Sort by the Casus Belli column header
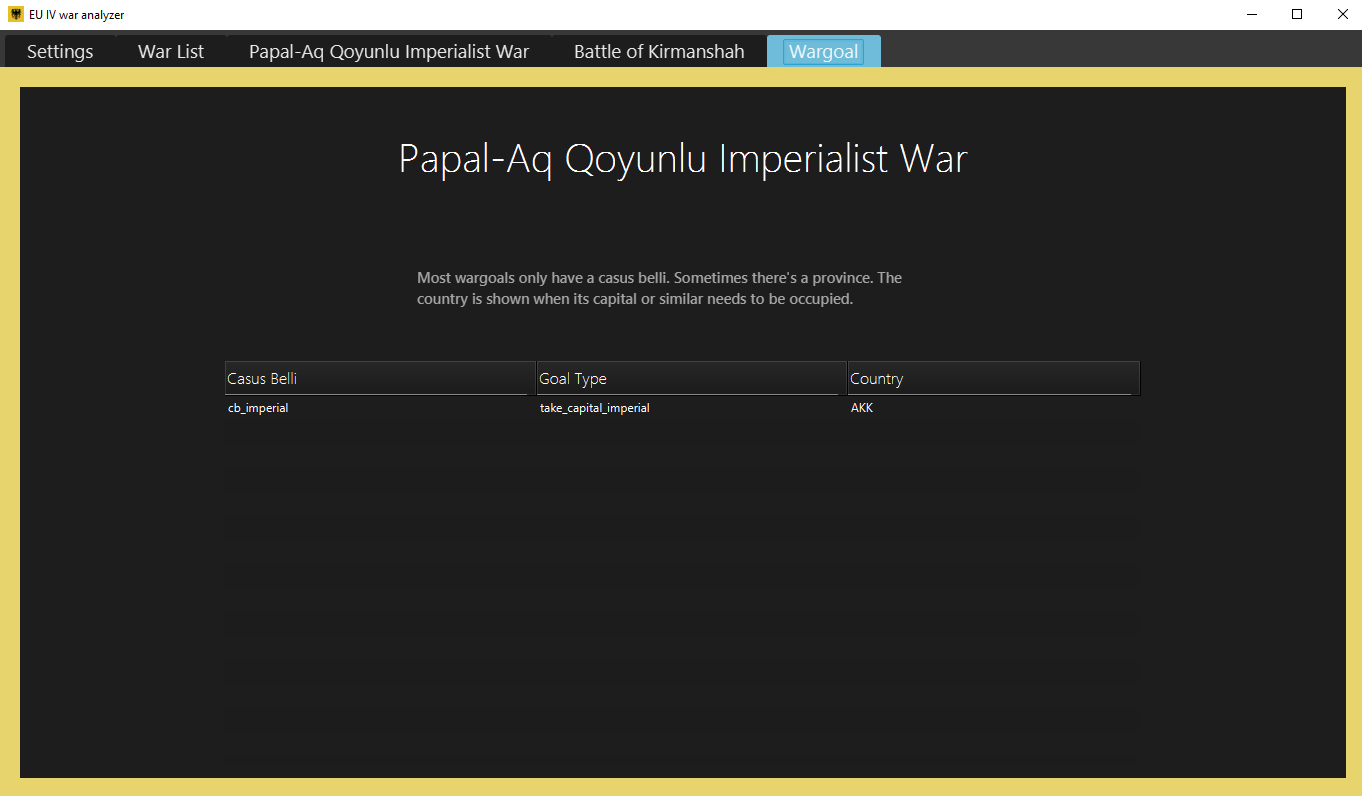Image resolution: width=1362 pixels, height=796 pixels. tap(380, 379)
